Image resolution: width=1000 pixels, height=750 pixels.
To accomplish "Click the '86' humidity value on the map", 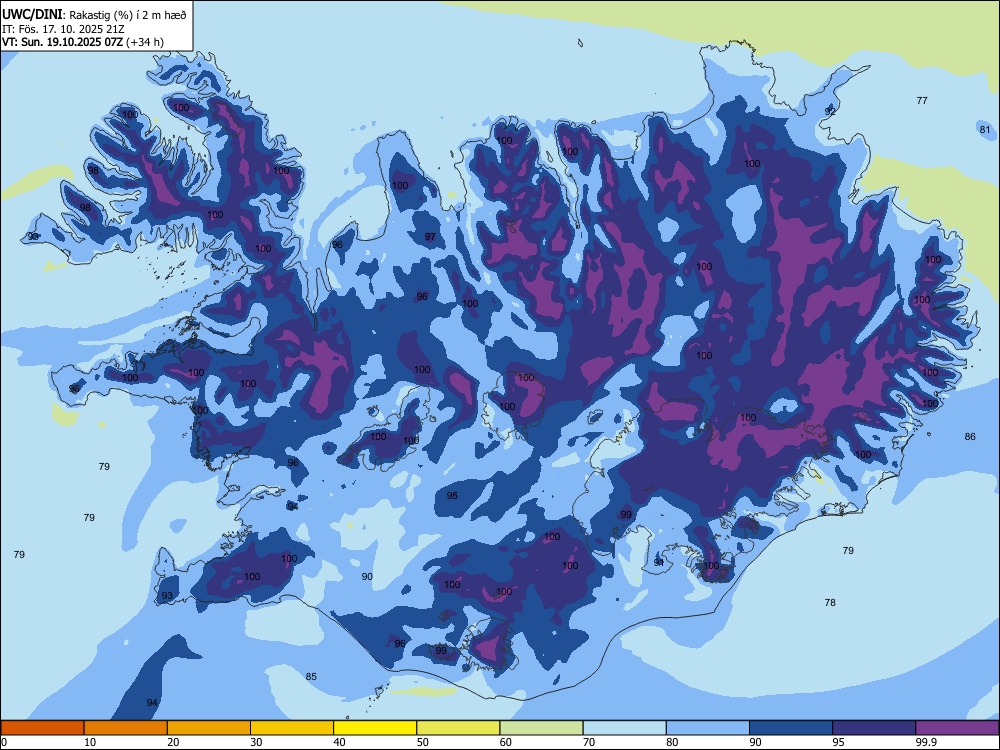I will point(970,437).
